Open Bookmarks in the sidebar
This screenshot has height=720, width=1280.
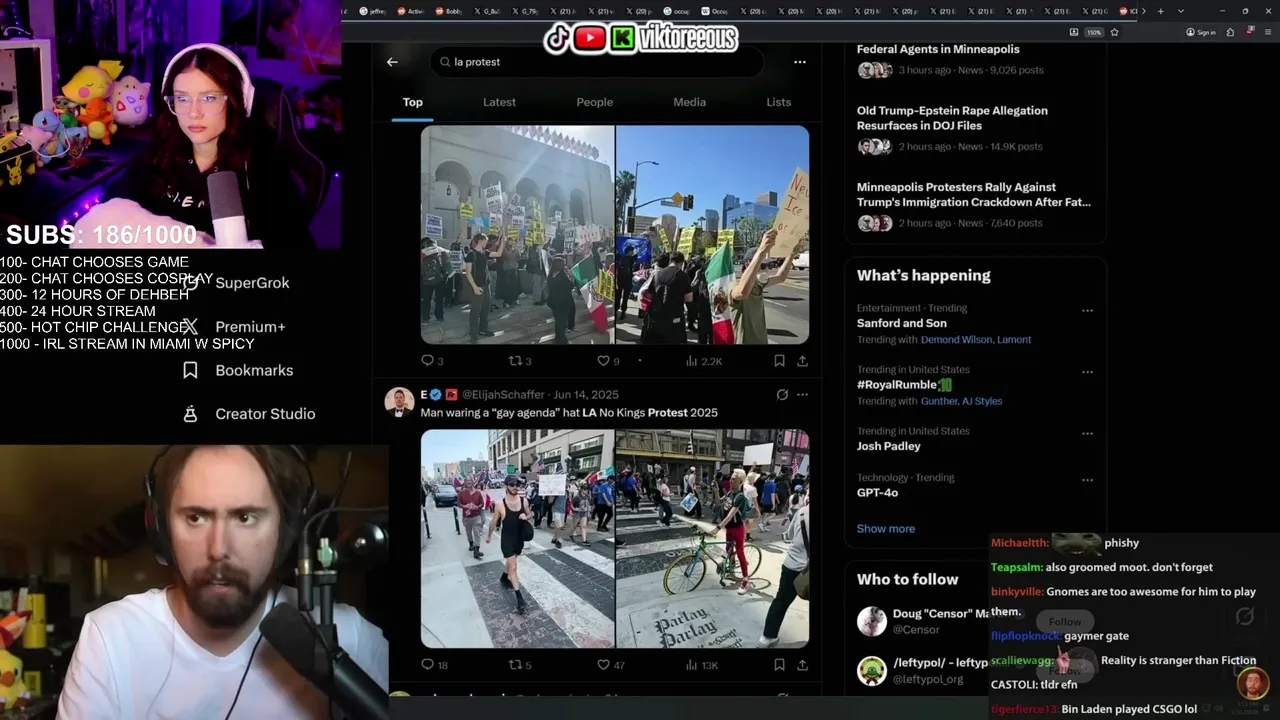coord(254,370)
